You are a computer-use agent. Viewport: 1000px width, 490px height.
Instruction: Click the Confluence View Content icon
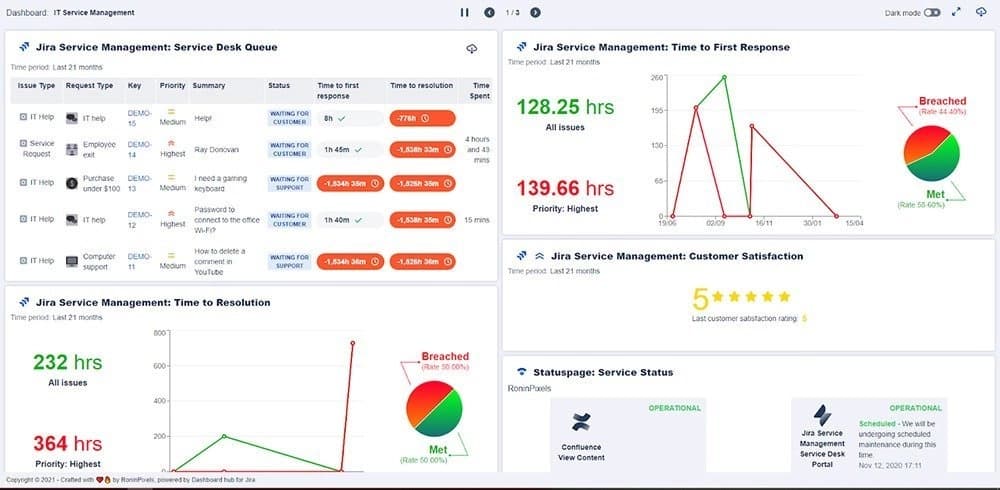(581, 421)
